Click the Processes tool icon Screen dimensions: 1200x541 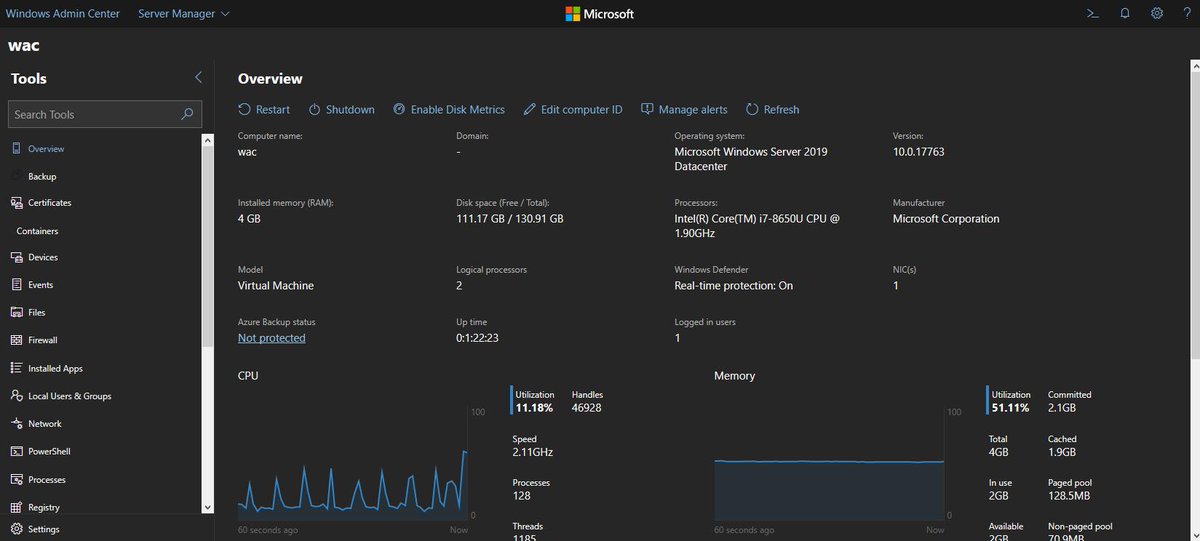pos(17,479)
